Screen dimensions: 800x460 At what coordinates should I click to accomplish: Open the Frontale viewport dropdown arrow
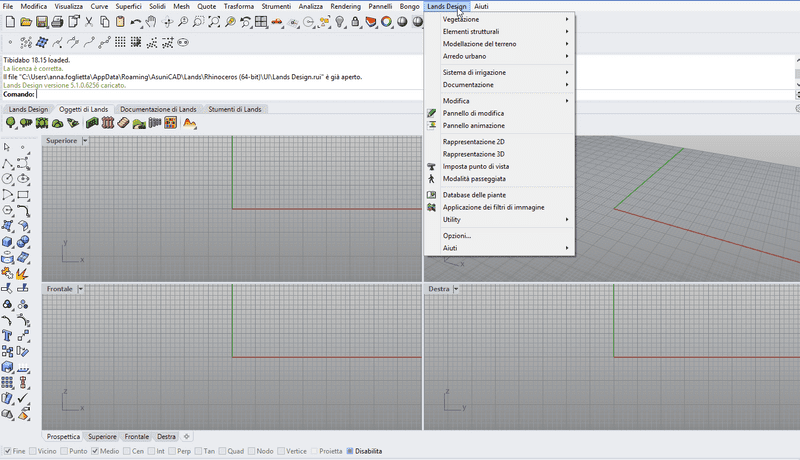pos(81,289)
